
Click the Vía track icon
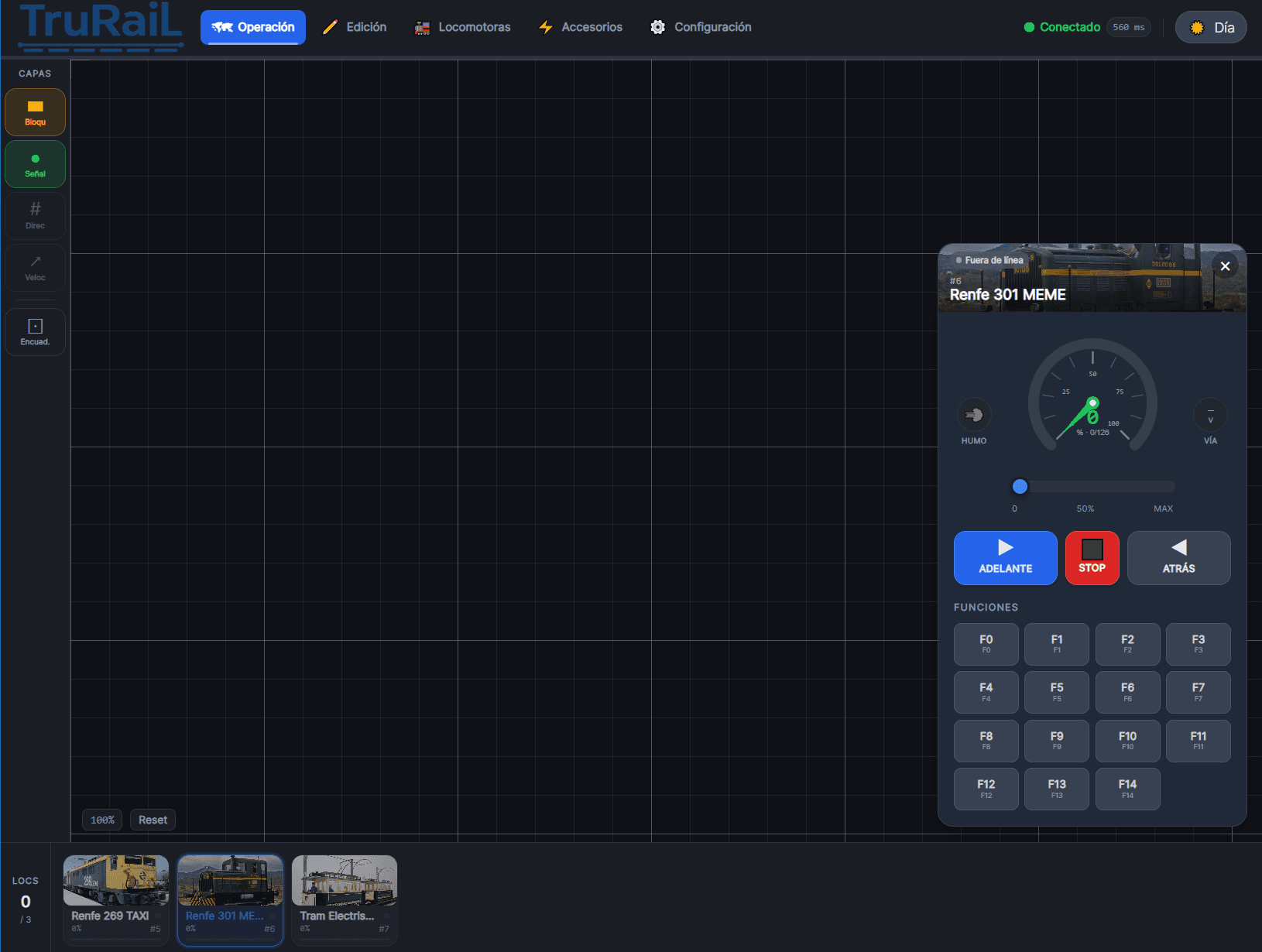(1210, 415)
